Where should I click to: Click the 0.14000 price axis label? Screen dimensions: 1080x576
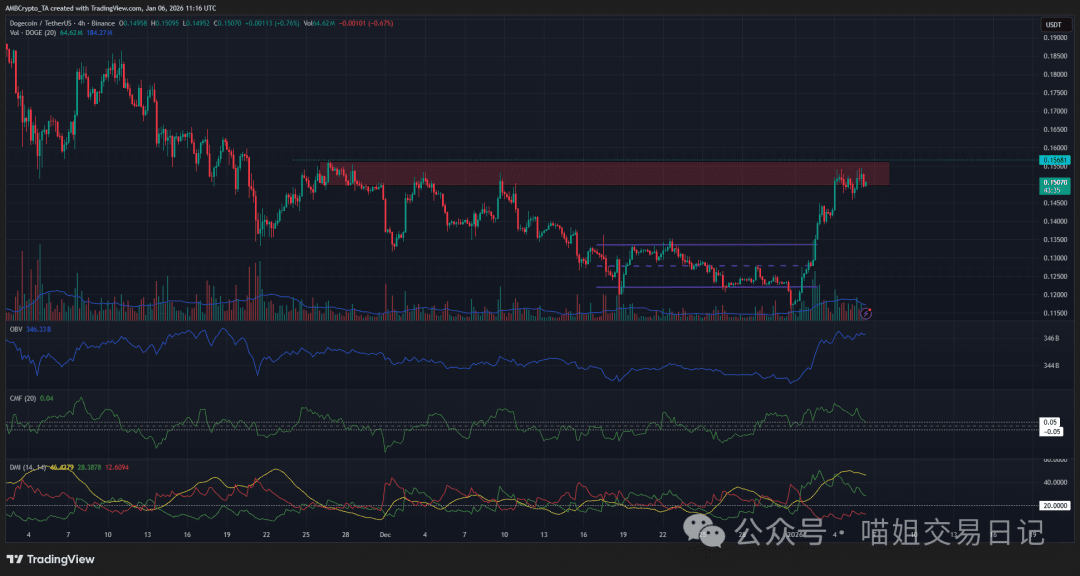click(1054, 222)
